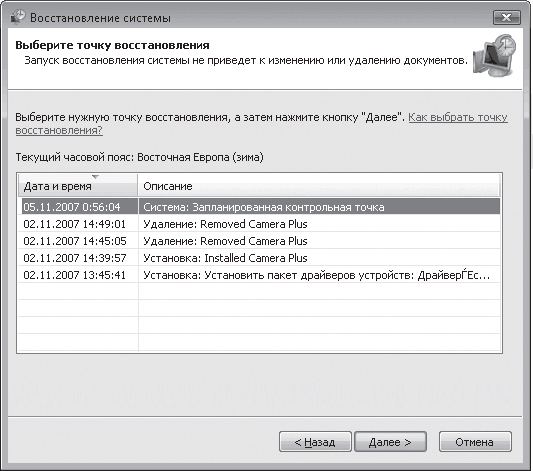Select restore point 02.11.2007 14:49:01
The height and width of the screenshot is (471, 533).
pos(259,224)
